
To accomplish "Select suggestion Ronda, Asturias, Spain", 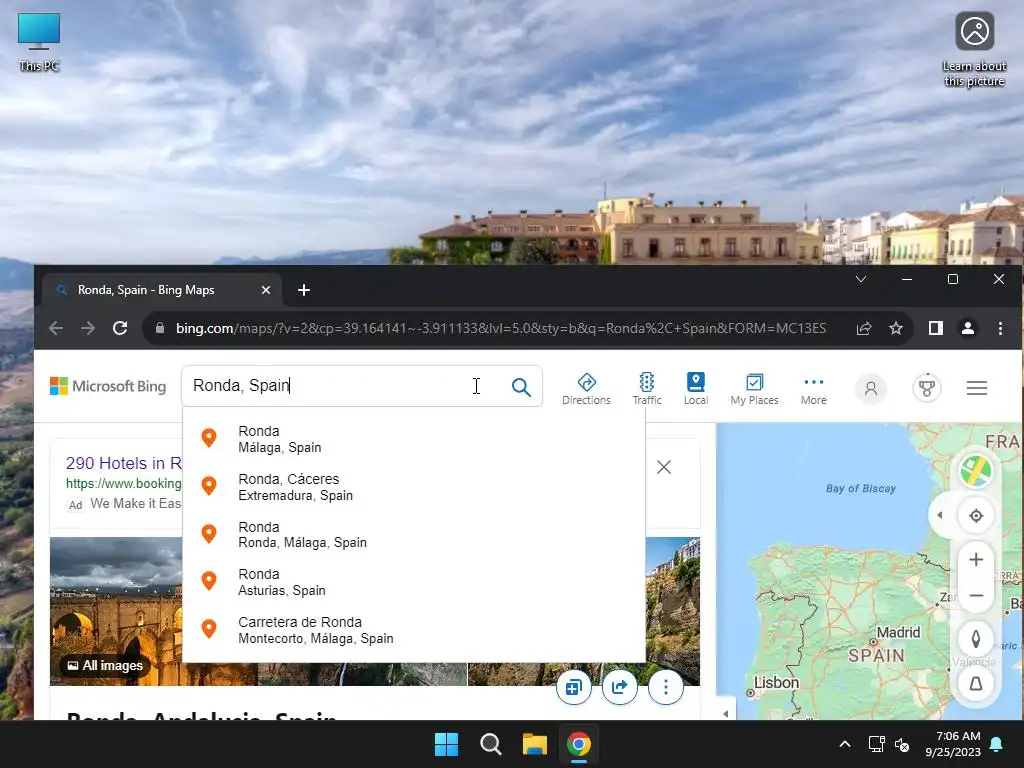I will 414,582.
